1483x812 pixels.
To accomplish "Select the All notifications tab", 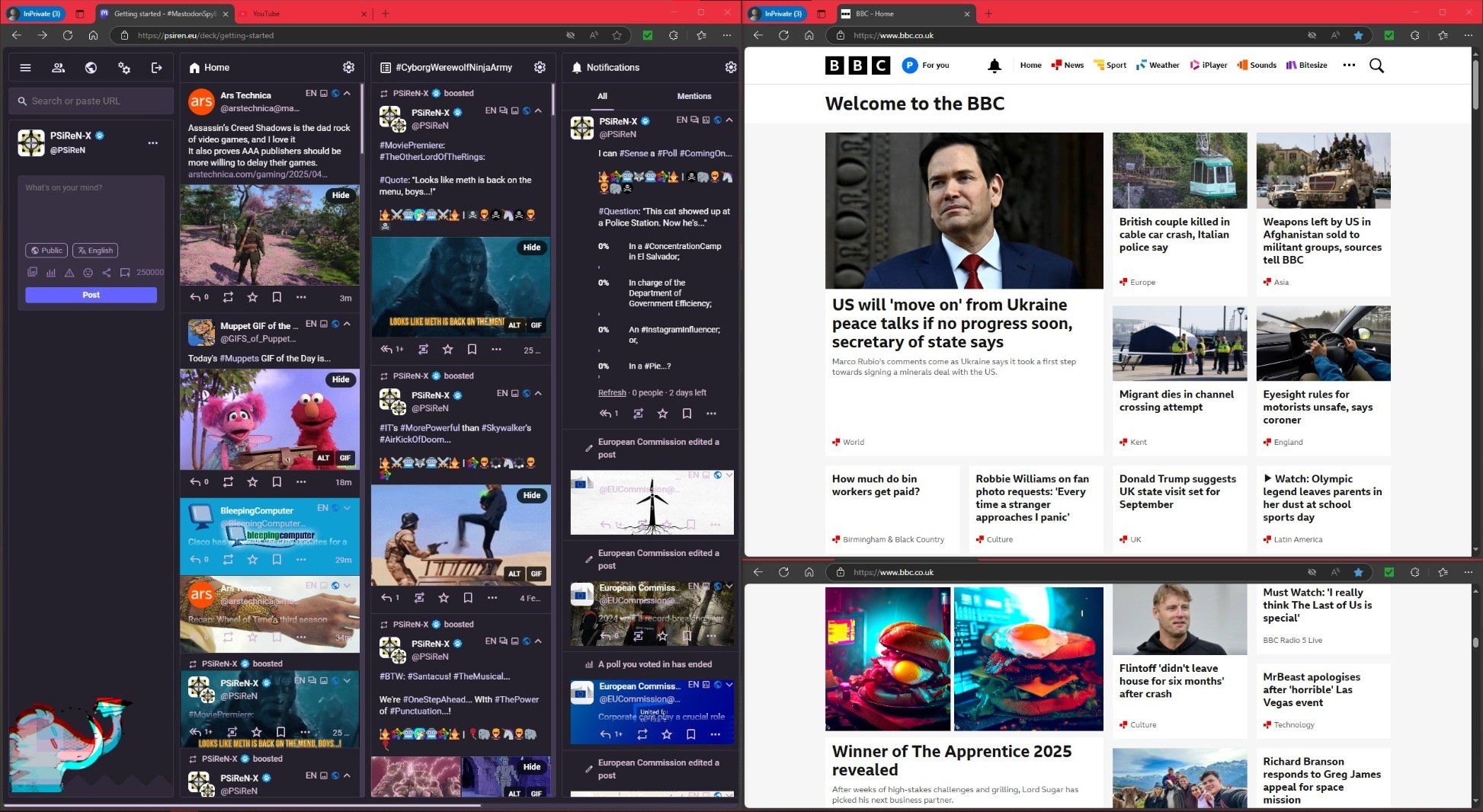I will pyautogui.click(x=602, y=96).
